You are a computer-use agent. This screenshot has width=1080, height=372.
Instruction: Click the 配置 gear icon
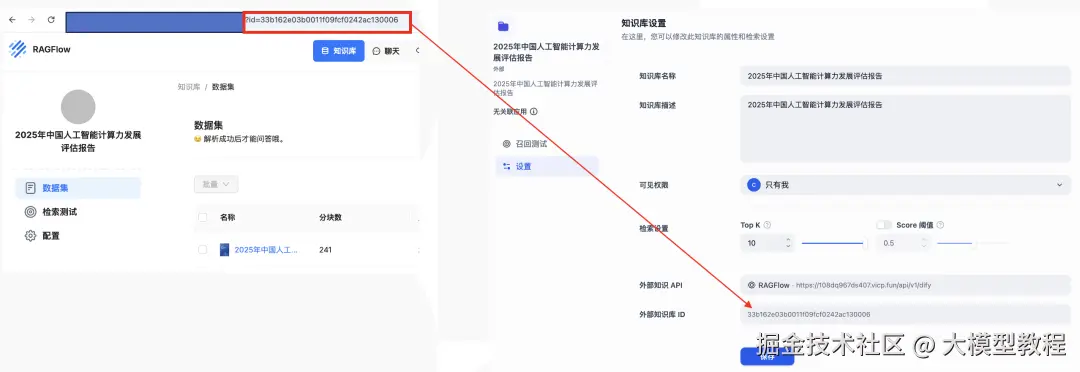(x=30, y=236)
